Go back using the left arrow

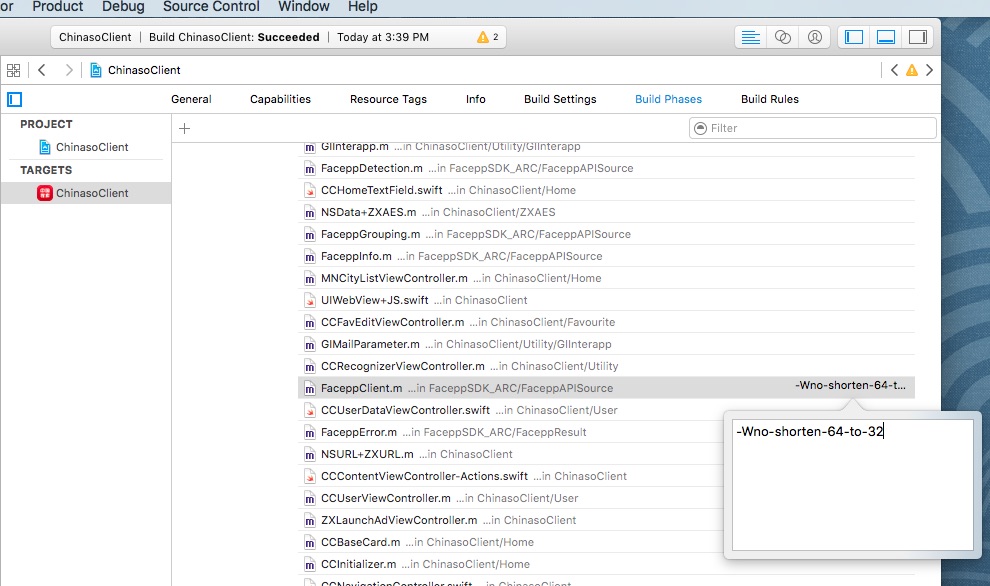pos(42,70)
